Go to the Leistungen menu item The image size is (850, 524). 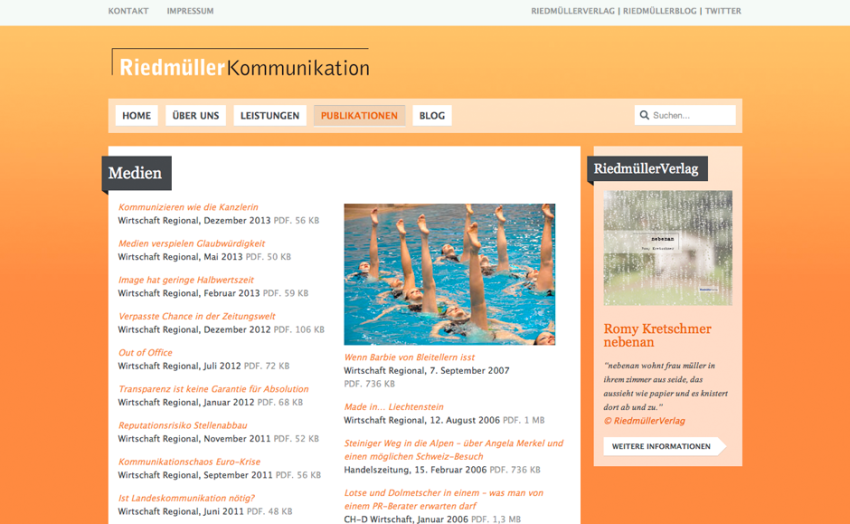(x=270, y=116)
